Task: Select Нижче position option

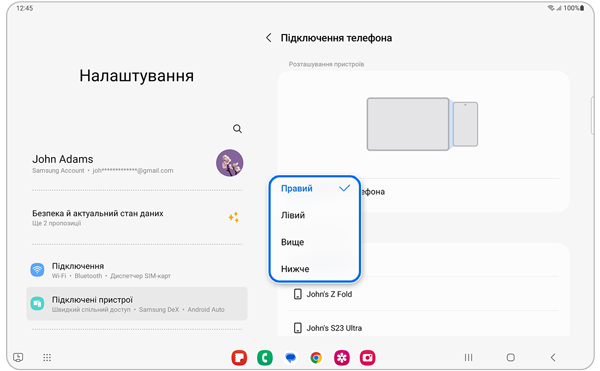Action: [x=314, y=269]
